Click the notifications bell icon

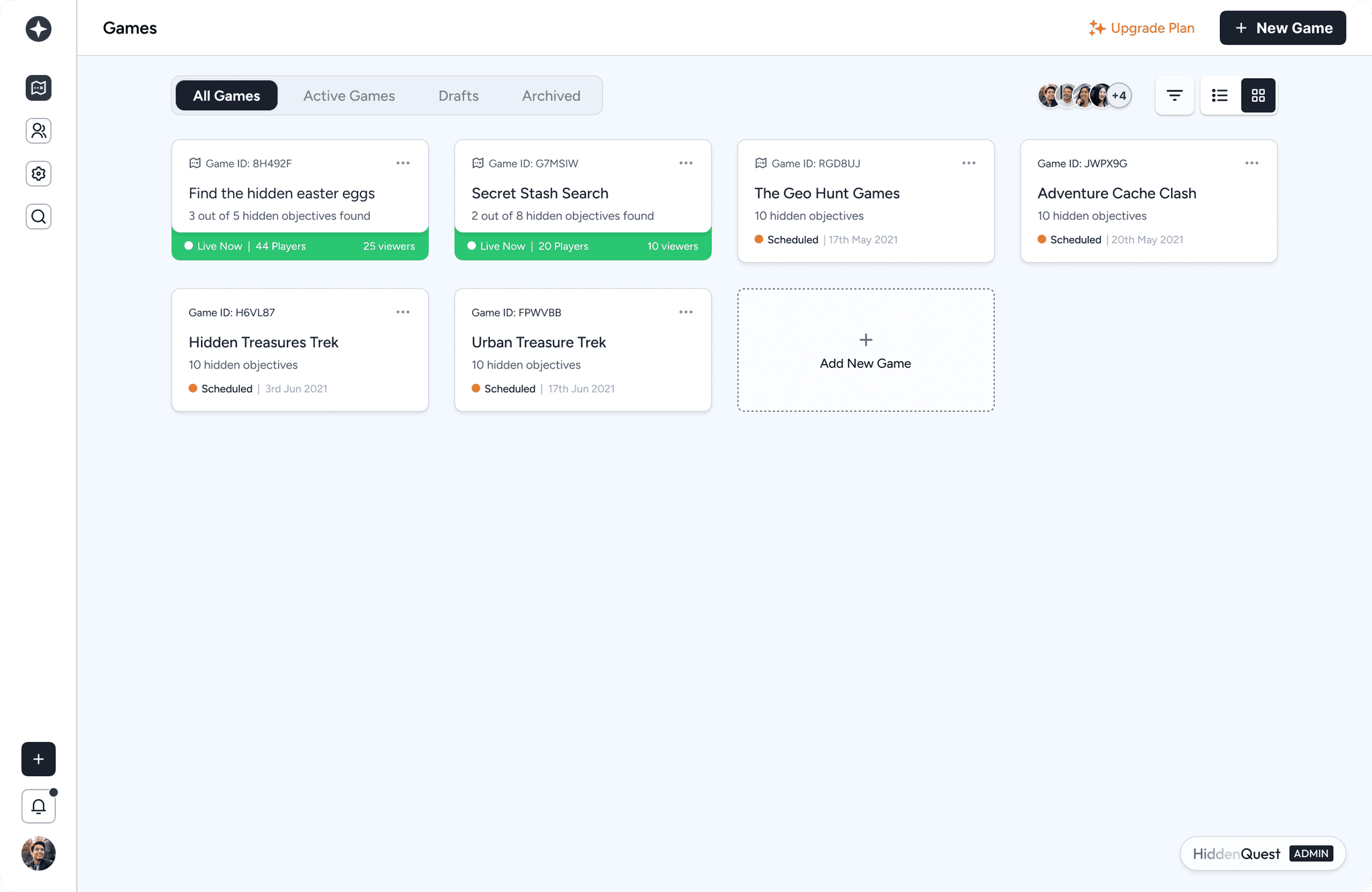pyautogui.click(x=38, y=806)
